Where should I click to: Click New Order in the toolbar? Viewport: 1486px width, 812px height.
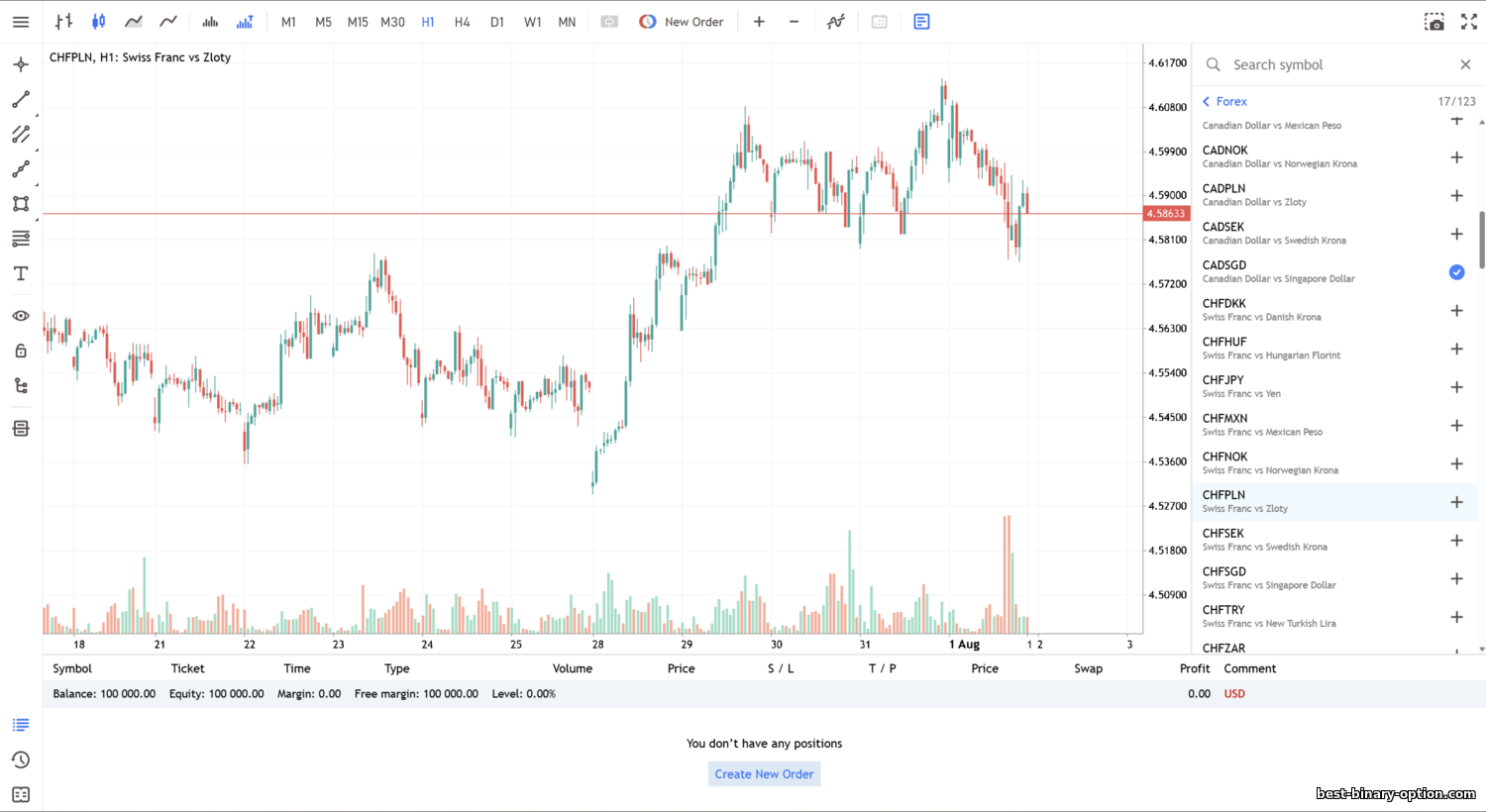(682, 22)
